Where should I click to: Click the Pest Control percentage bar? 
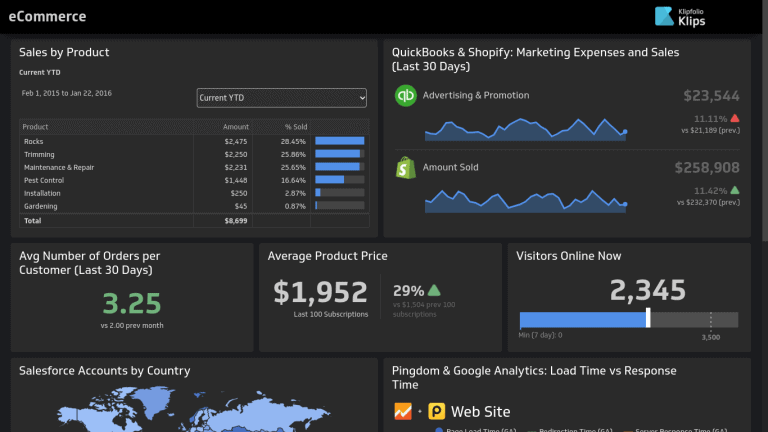pyautogui.click(x=329, y=180)
